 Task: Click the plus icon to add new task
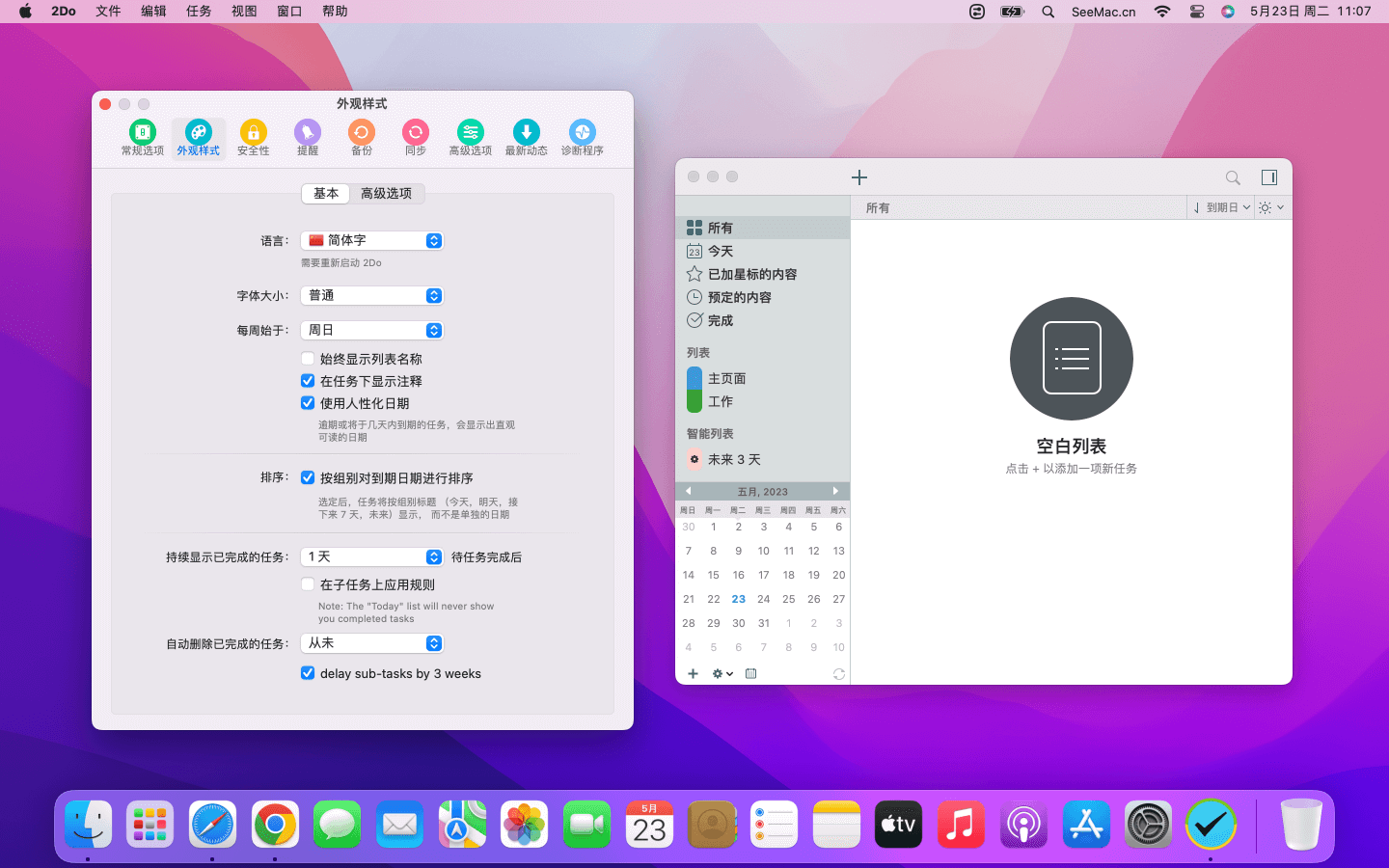point(859,177)
